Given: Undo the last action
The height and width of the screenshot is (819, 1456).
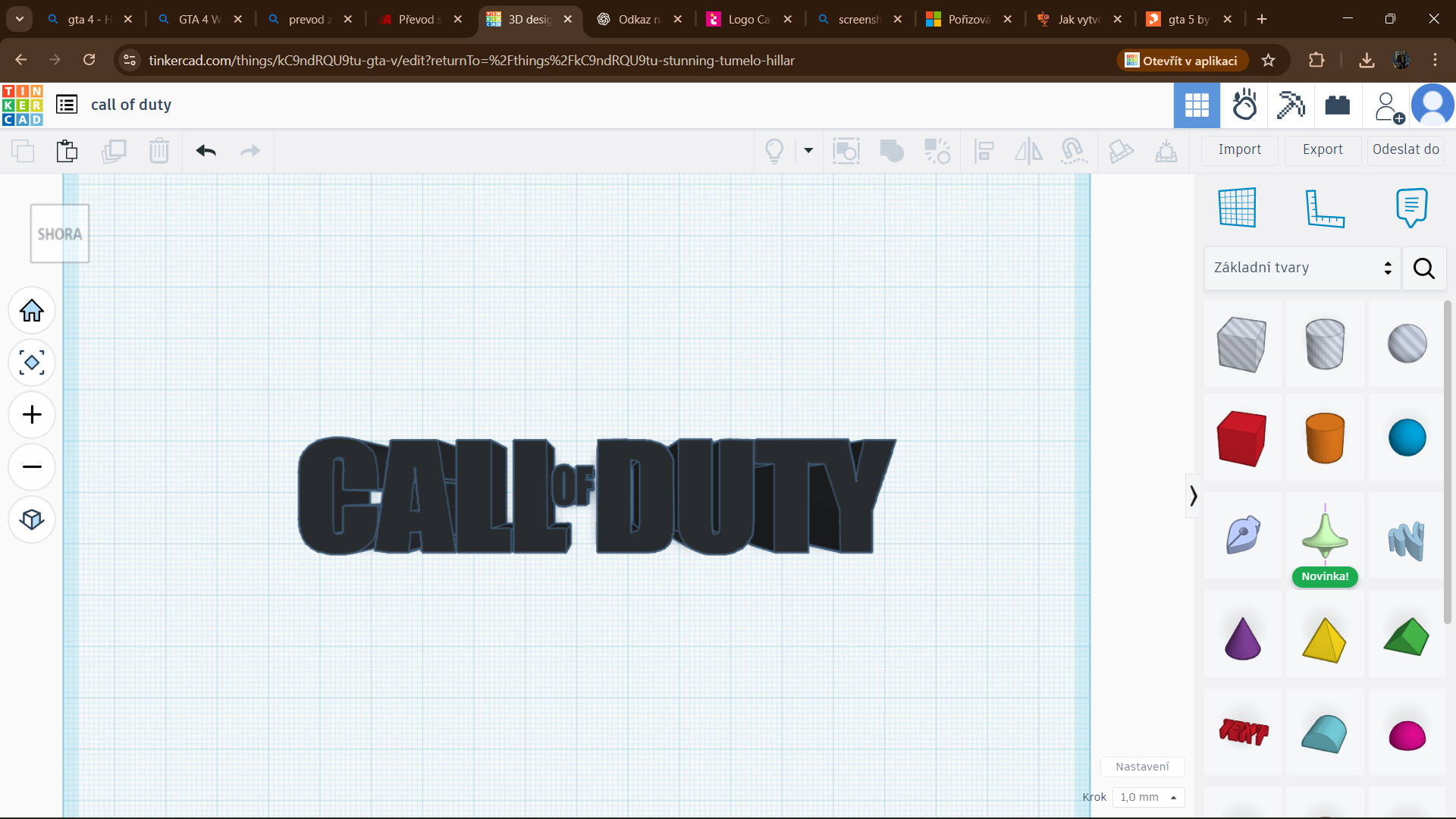Looking at the screenshot, I should coord(206,151).
